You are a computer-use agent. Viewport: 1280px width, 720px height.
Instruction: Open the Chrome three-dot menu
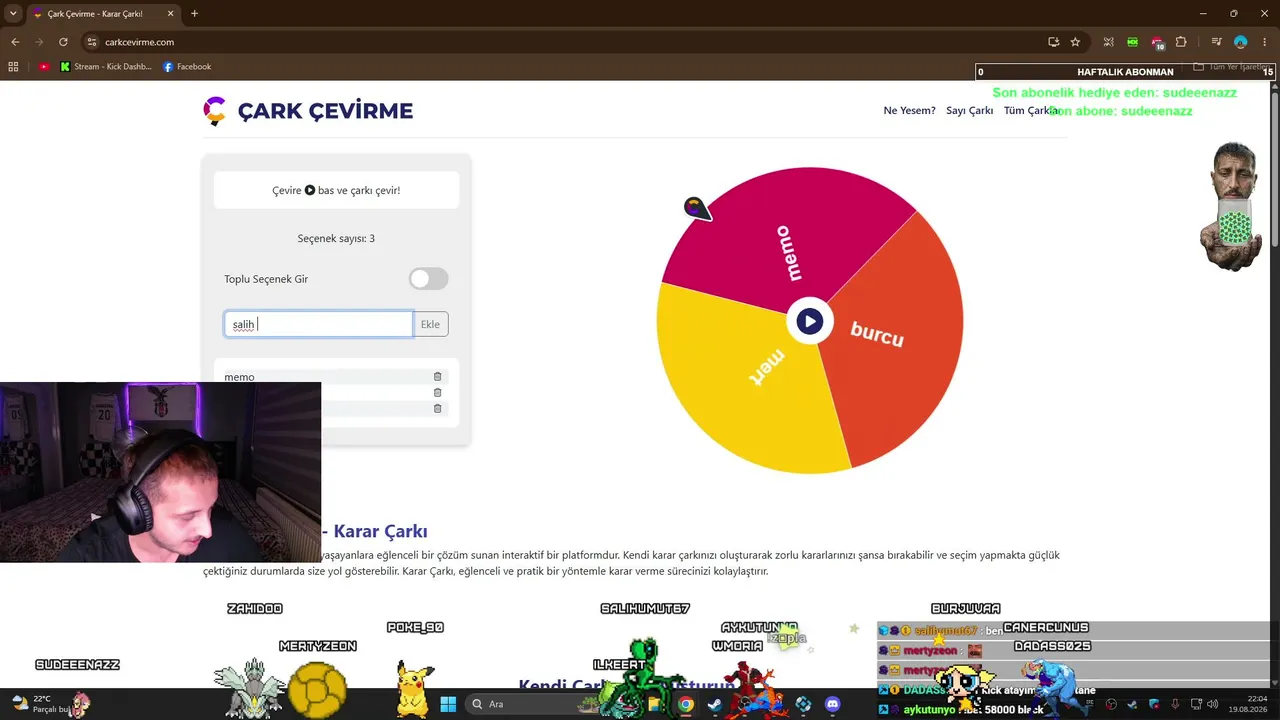click(1264, 42)
